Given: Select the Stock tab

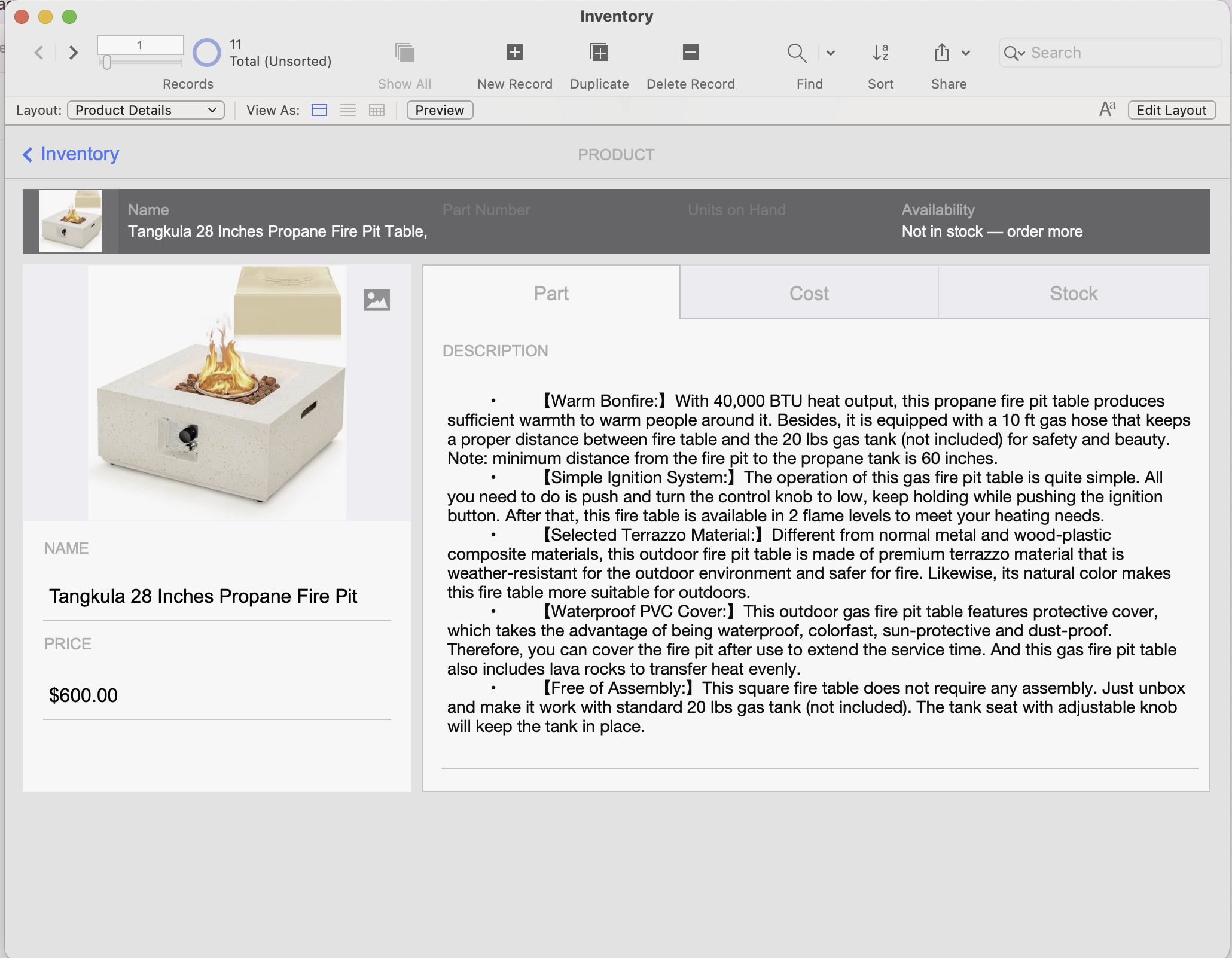Looking at the screenshot, I should pyautogui.click(x=1074, y=293).
